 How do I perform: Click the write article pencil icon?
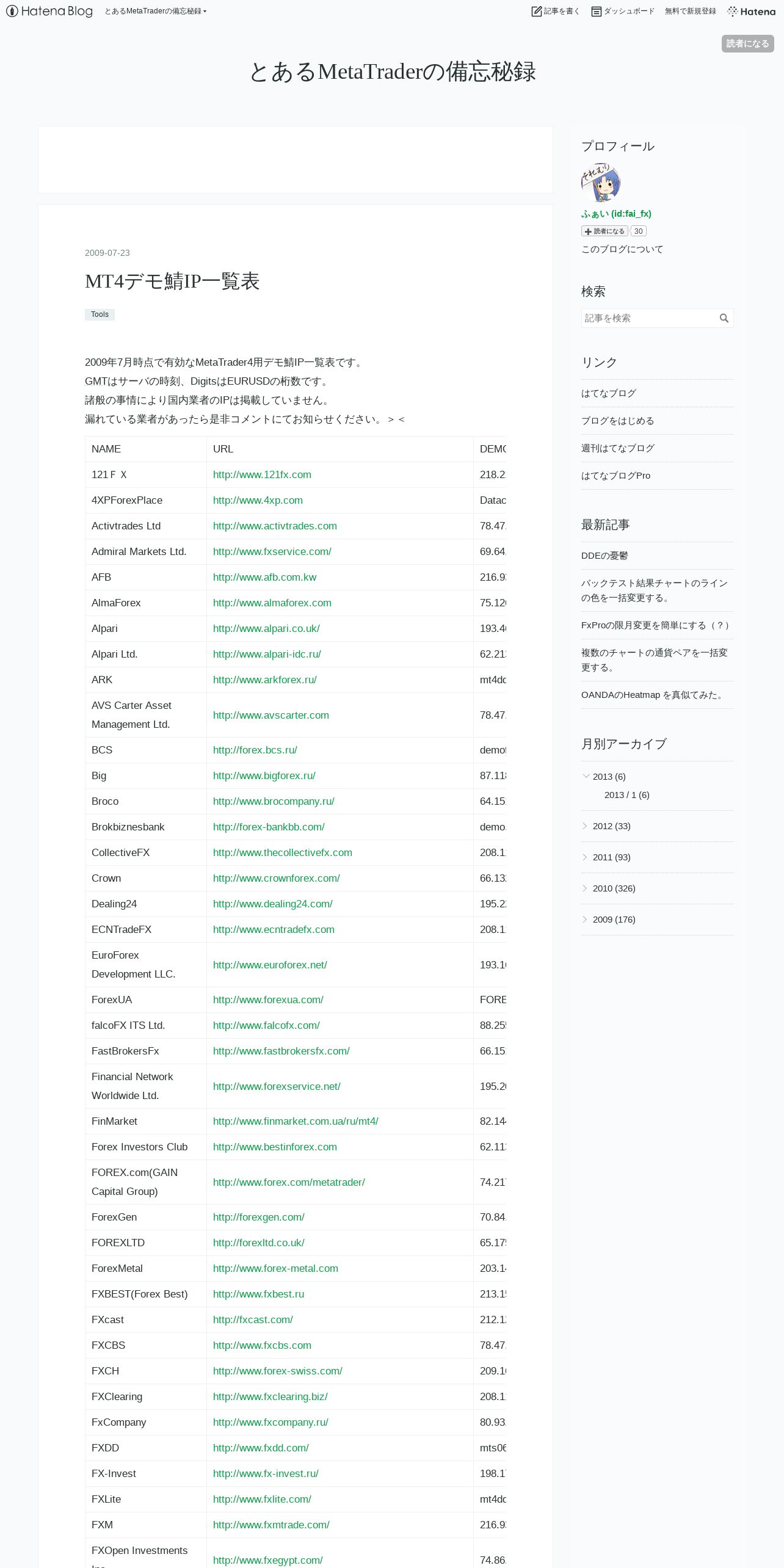[x=537, y=11]
